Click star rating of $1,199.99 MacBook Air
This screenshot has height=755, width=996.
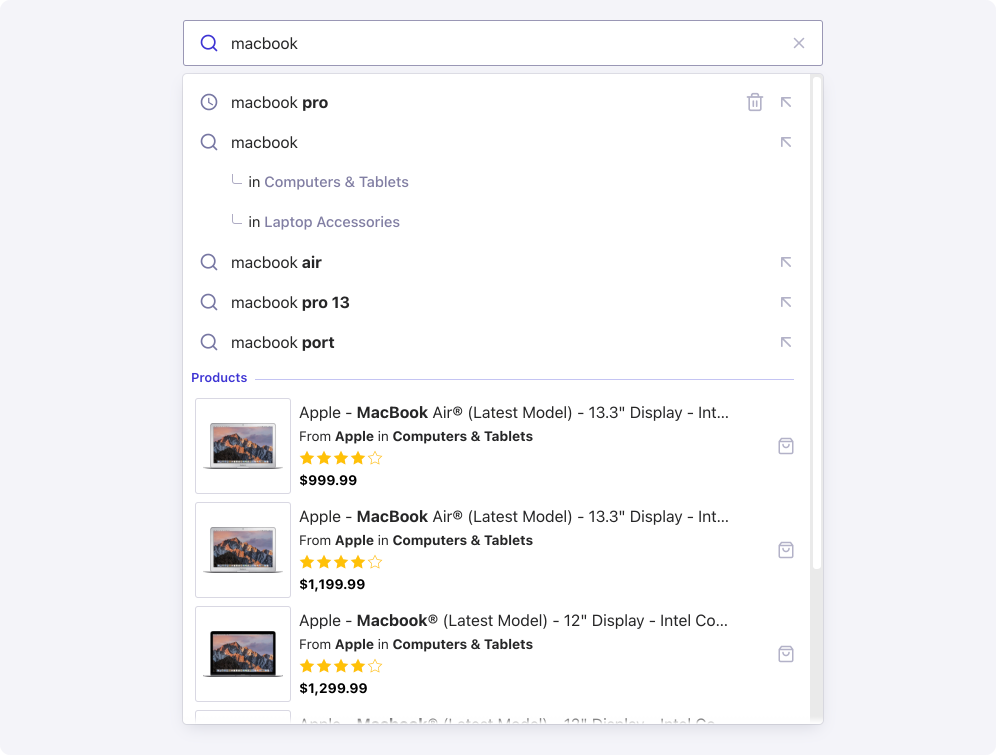click(x=341, y=562)
